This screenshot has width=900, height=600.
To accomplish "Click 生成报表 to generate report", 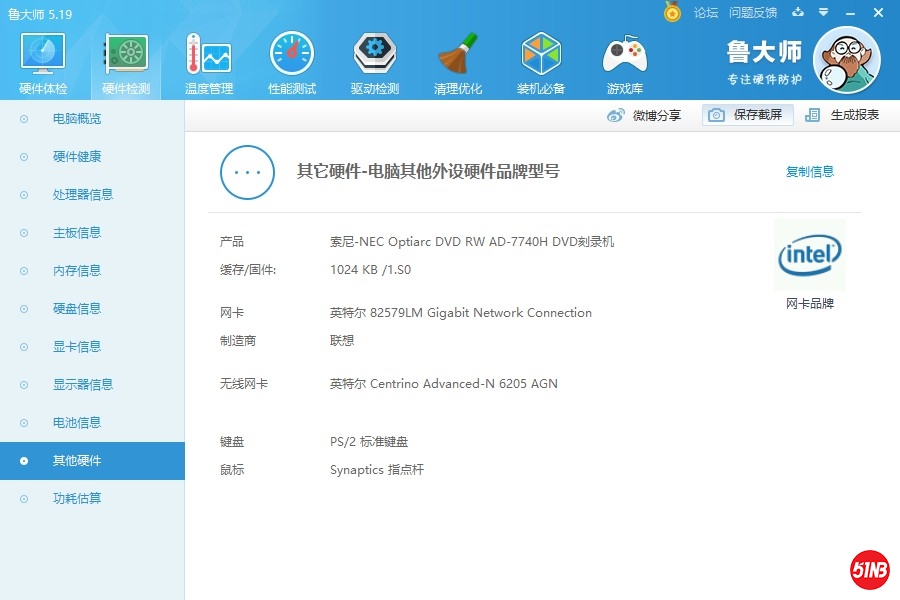I will (843, 115).
